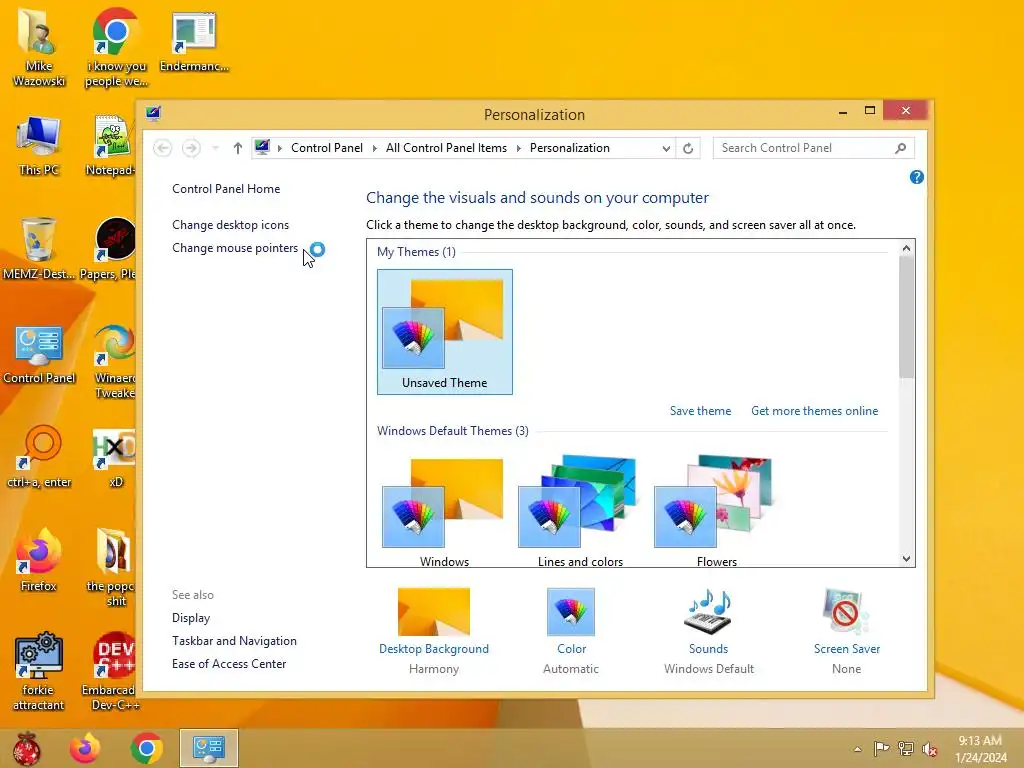Open the xD HxD desktop shortcut
The width and height of the screenshot is (1024, 768).
(114, 457)
